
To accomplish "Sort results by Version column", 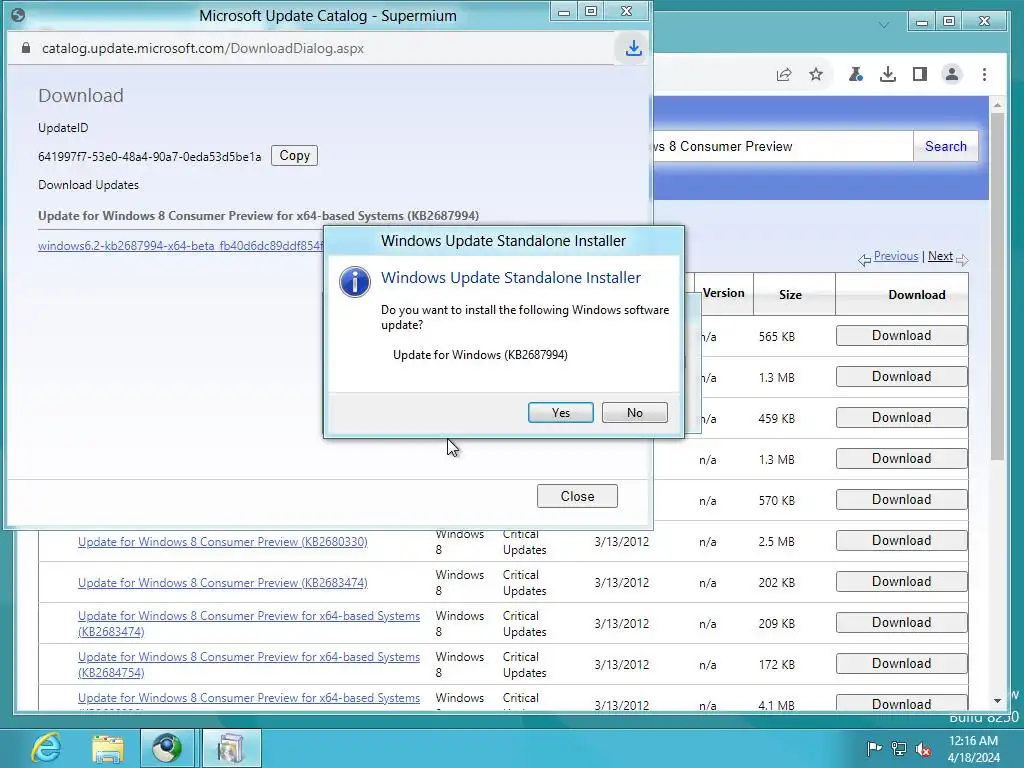I will pos(723,293).
